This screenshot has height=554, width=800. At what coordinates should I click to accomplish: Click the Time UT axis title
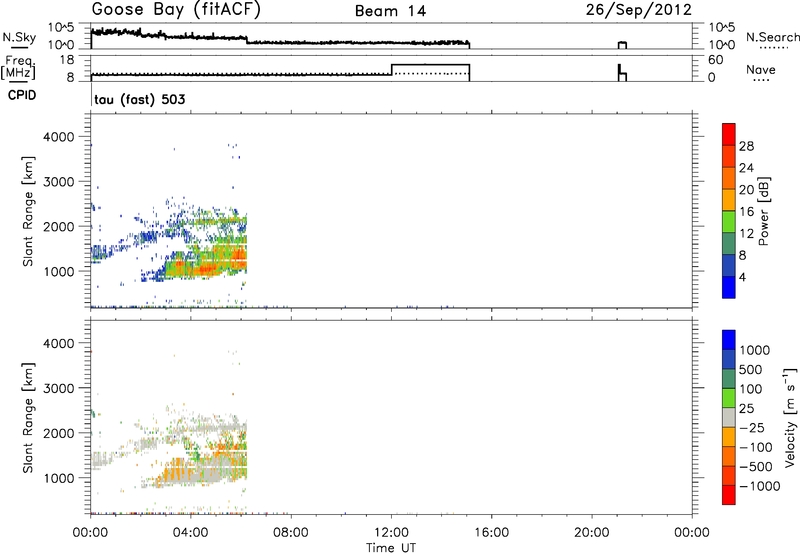(391, 548)
